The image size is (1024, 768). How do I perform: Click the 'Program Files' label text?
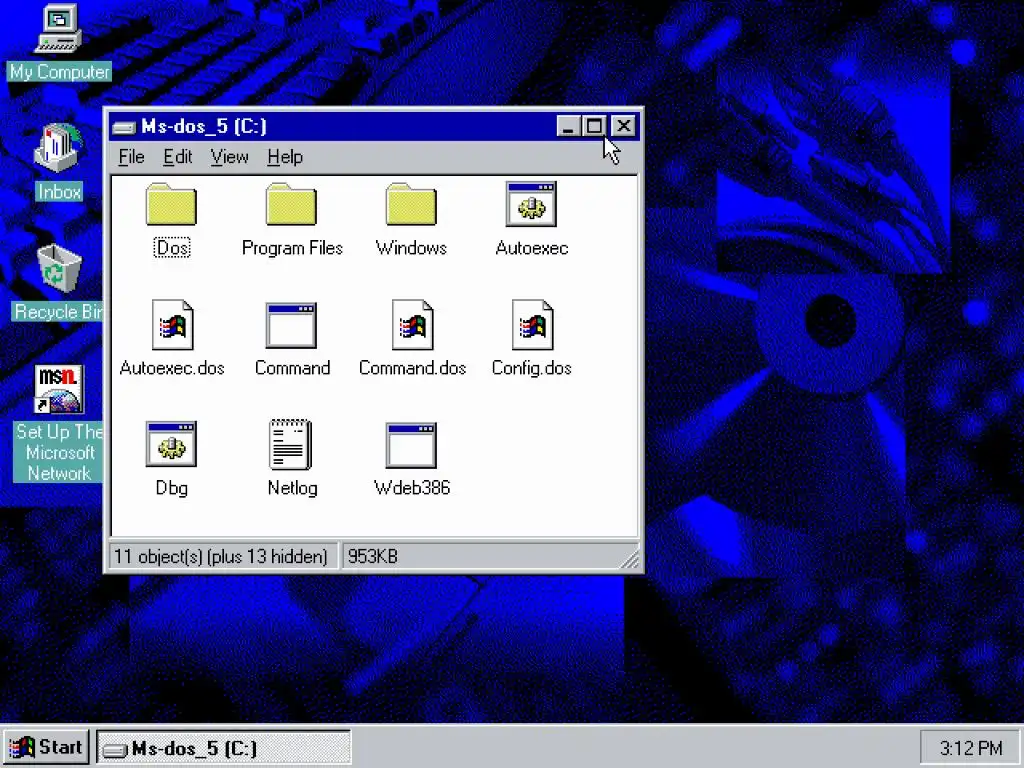(292, 248)
